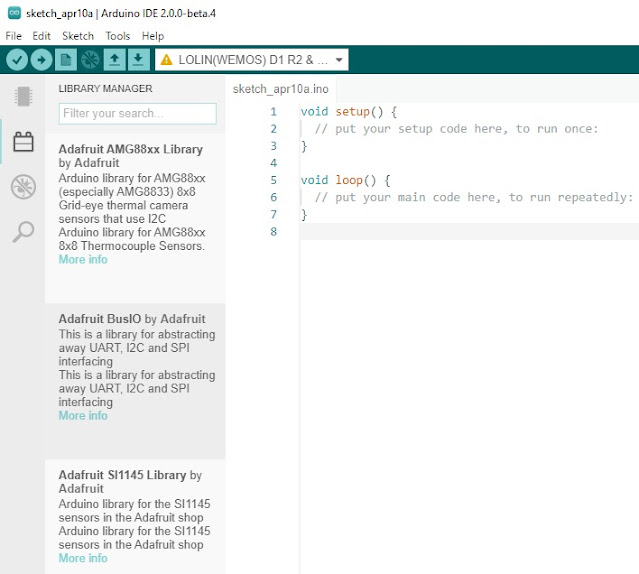Open the Sketch menu
Viewport: 639px width, 574px height.
[78, 36]
